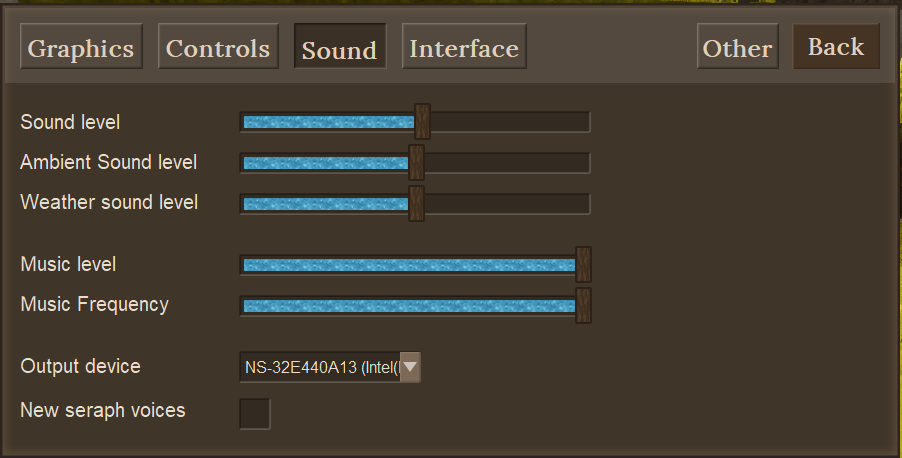Click the New seraph voices label

[103, 410]
